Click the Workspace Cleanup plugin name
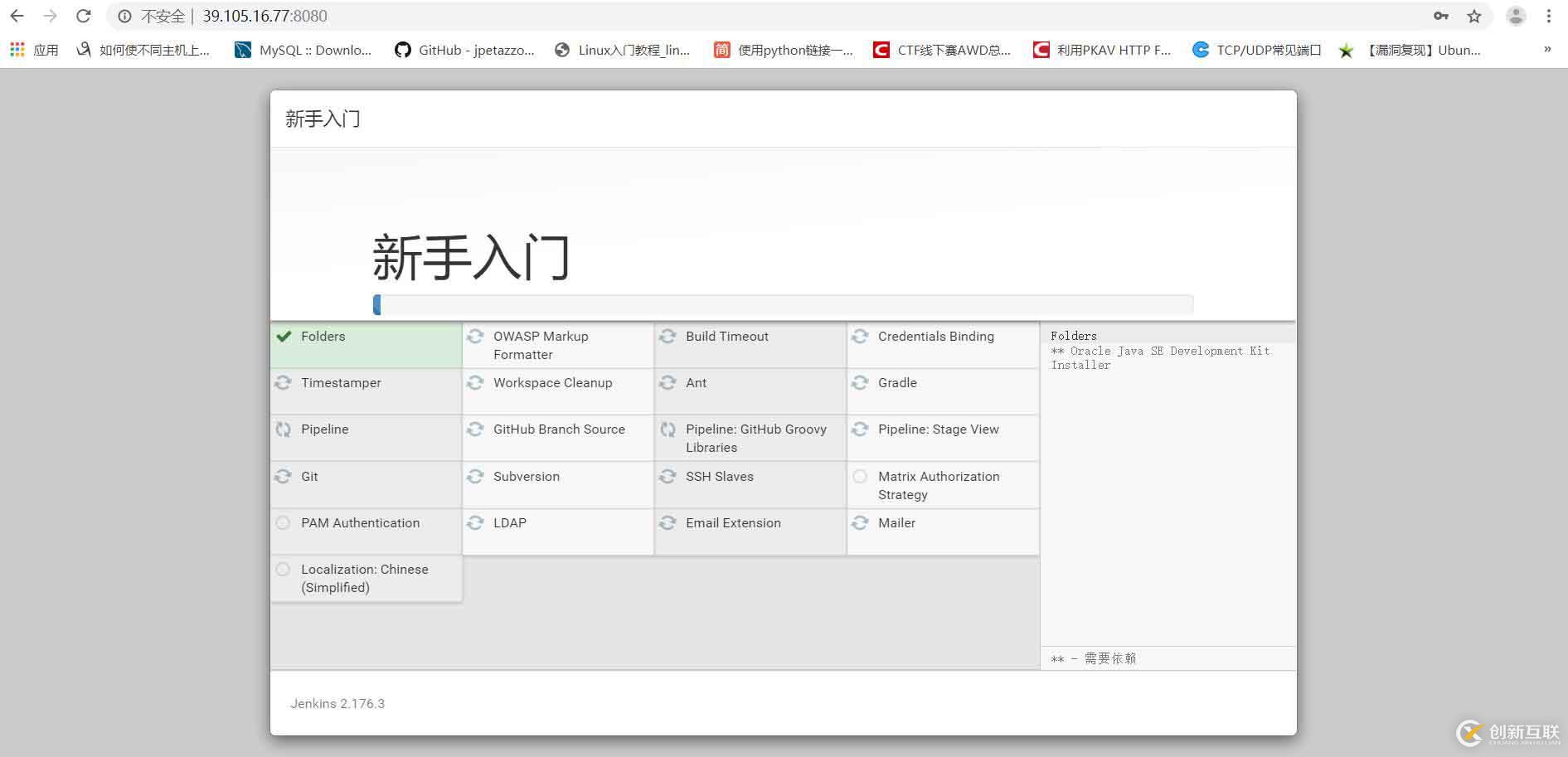Screen dimensions: 1568x757 (x=553, y=382)
